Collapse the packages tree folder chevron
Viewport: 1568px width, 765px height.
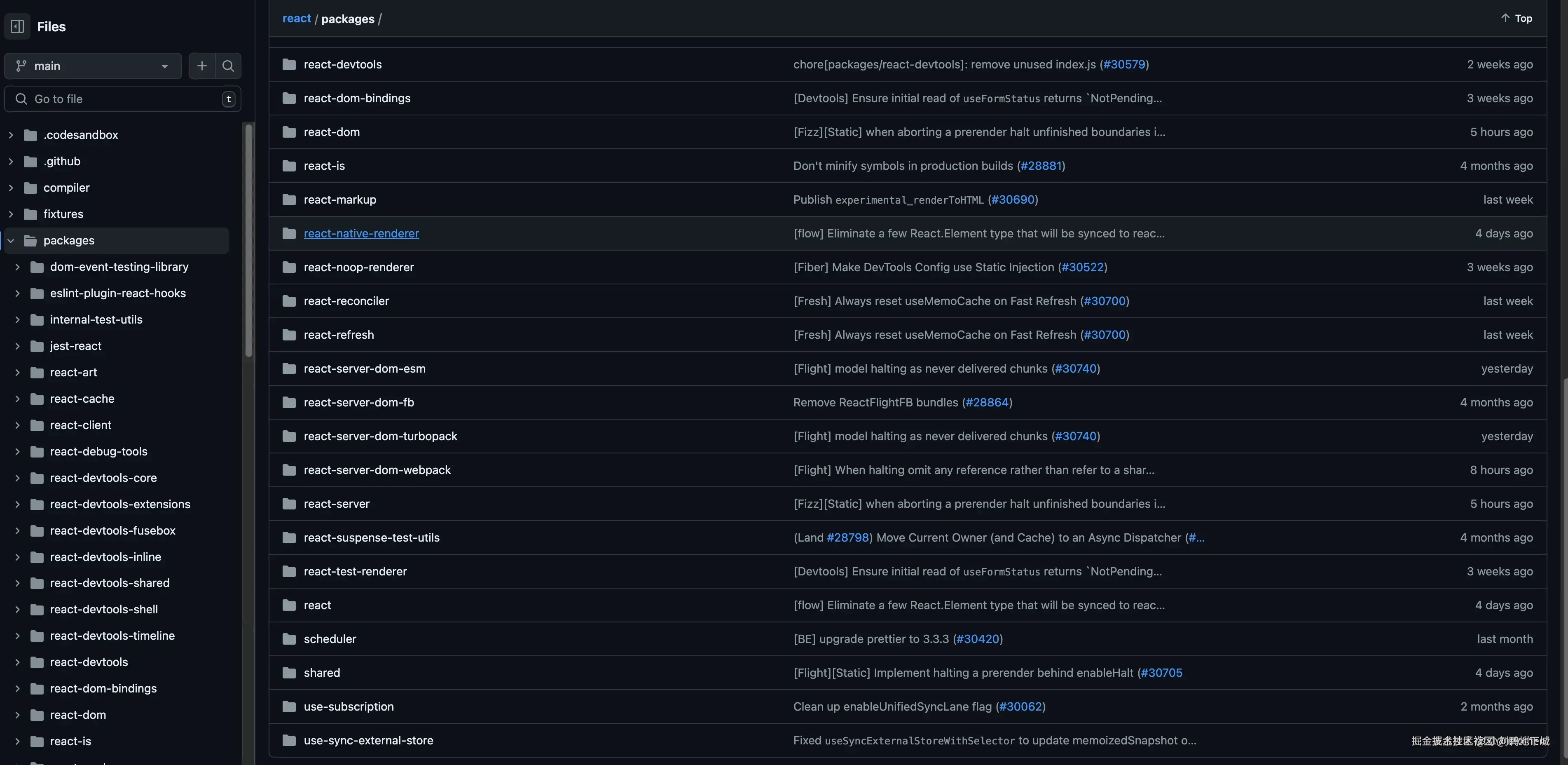point(10,241)
